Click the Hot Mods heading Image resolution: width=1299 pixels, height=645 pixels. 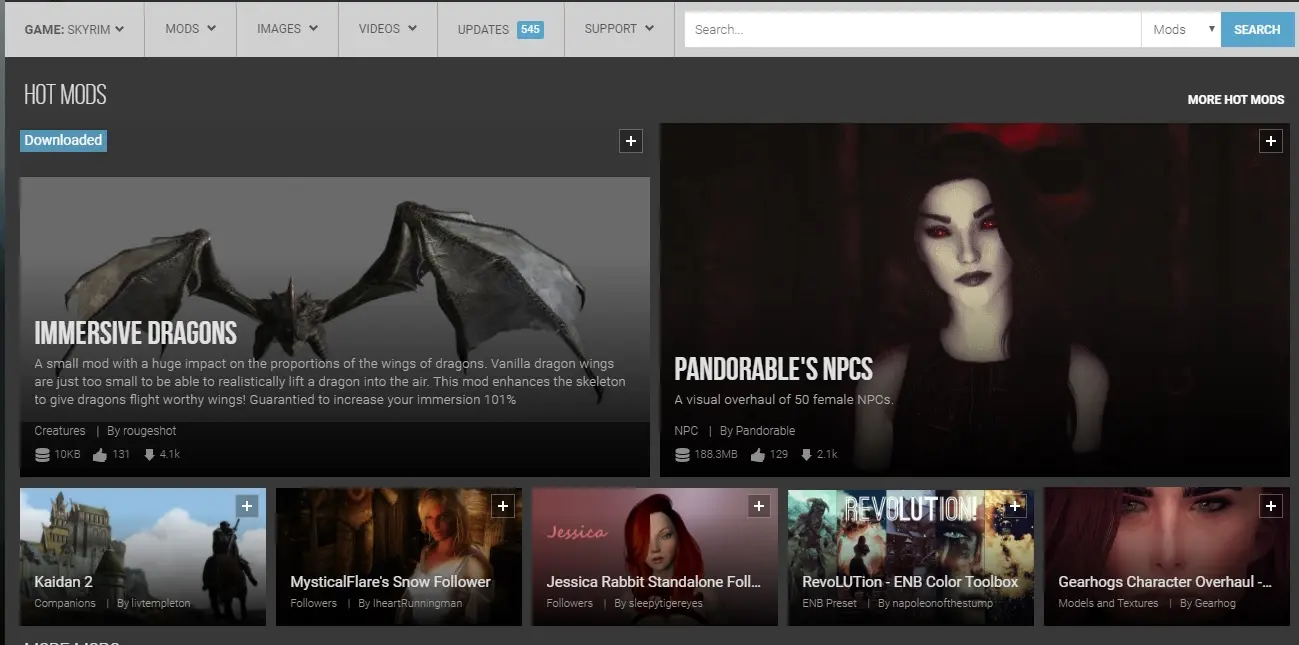tap(65, 95)
